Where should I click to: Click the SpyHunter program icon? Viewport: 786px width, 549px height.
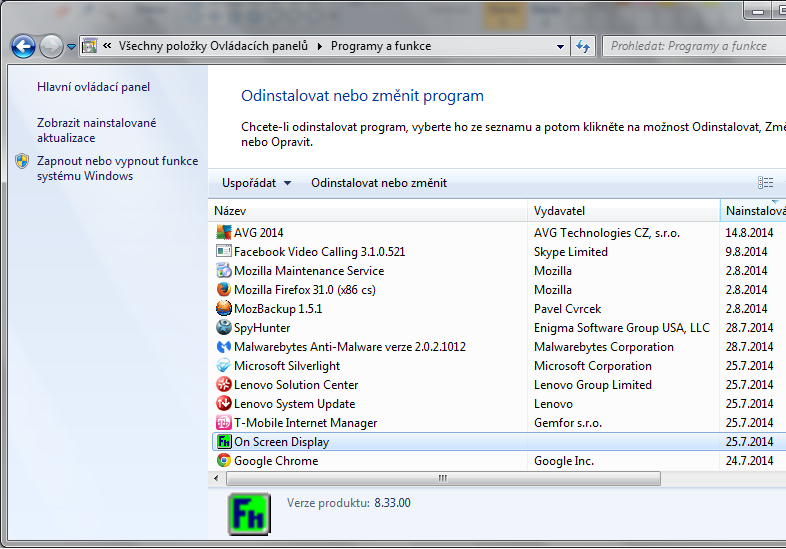[x=224, y=328]
